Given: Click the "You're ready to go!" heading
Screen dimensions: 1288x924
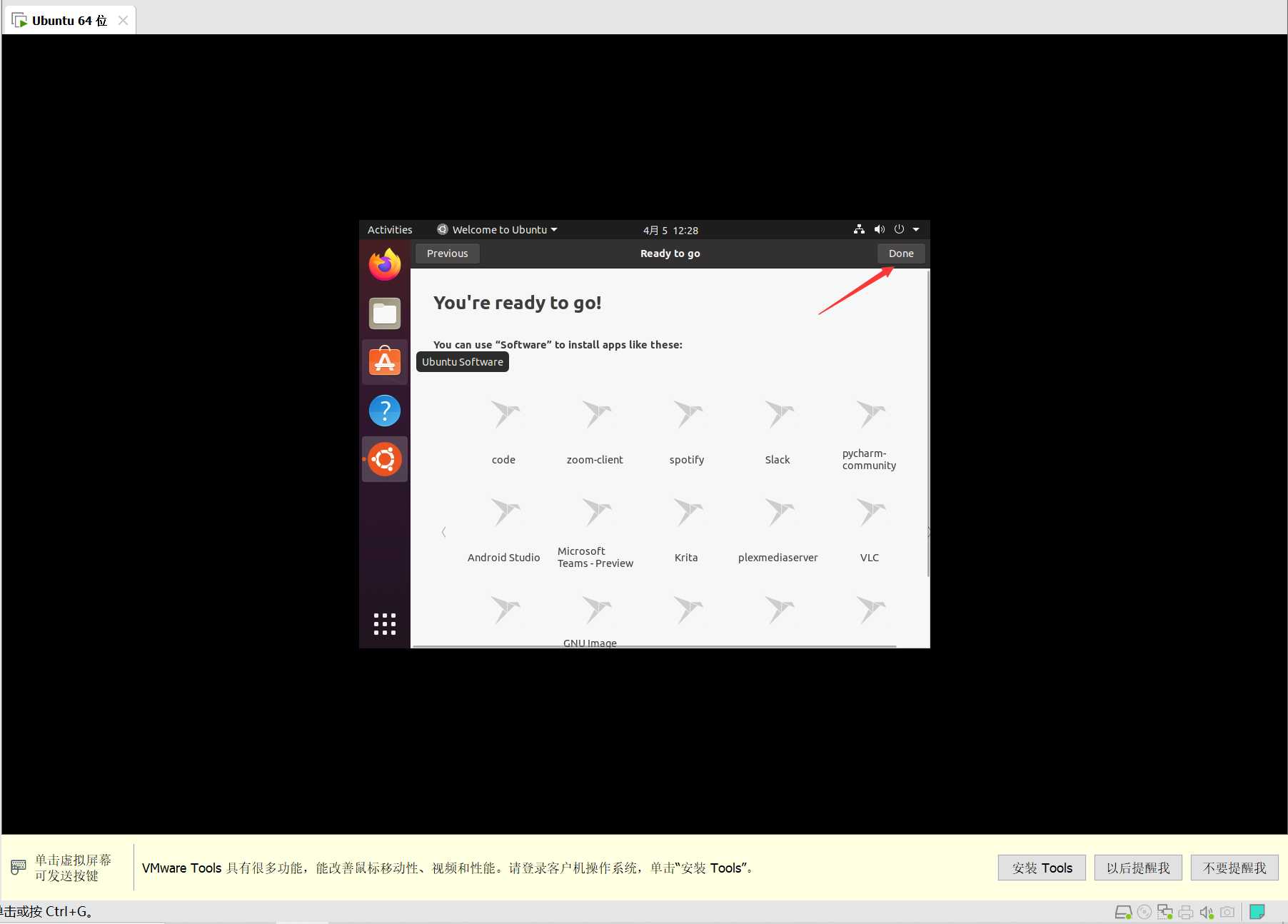Looking at the screenshot, I should pyautogui.click(x=518, y=303).
